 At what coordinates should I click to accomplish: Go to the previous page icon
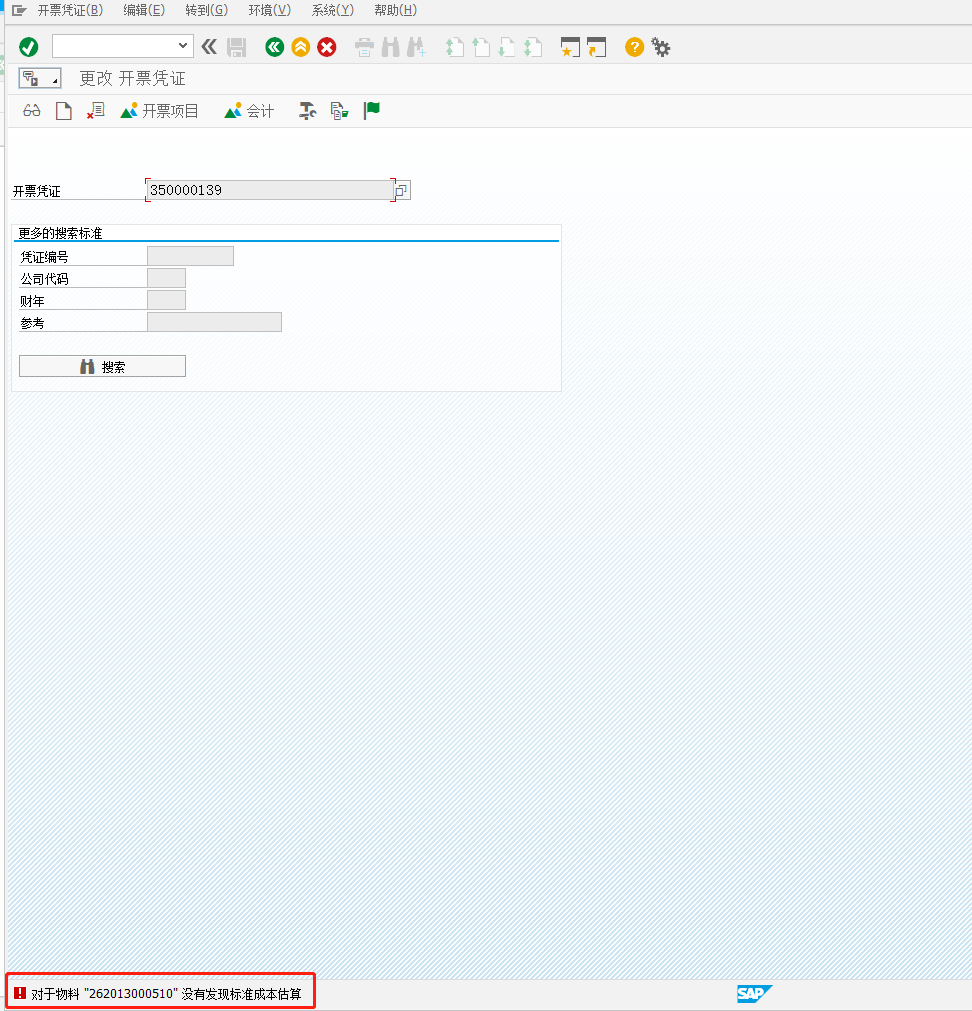pyautogui.click(x=481, y=47)
